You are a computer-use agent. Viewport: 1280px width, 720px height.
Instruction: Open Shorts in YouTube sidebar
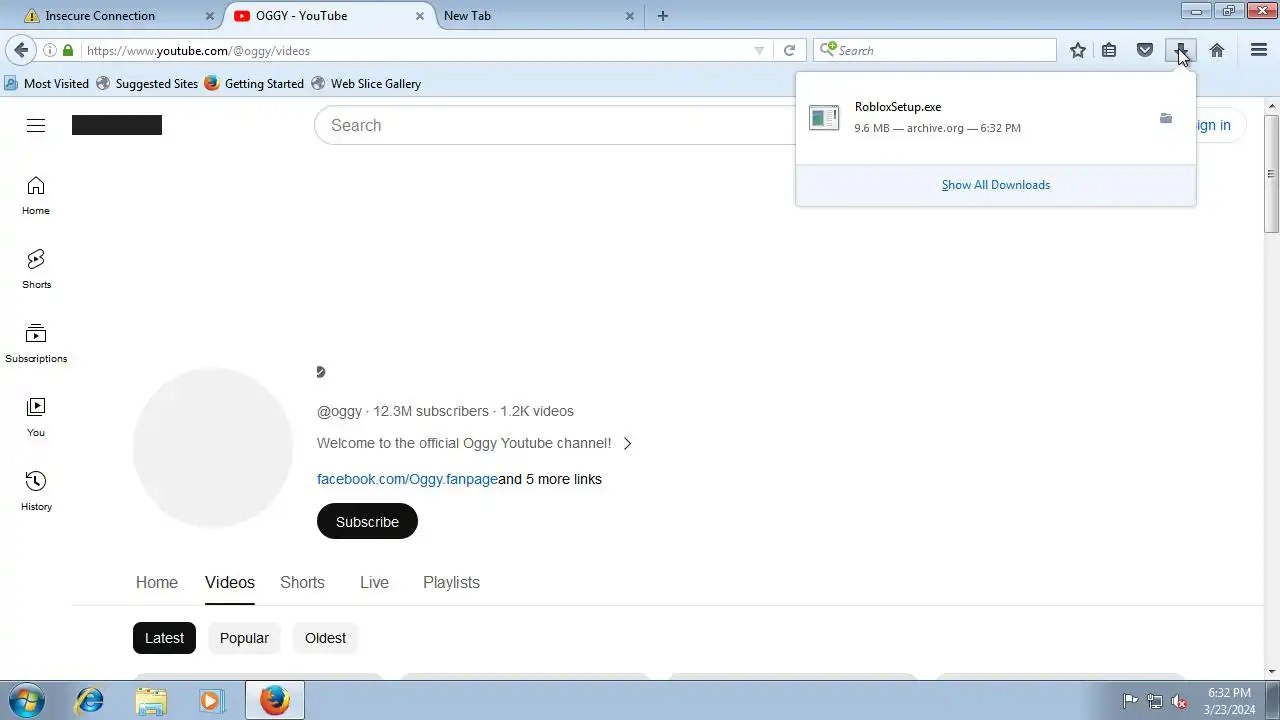point(36,270)
